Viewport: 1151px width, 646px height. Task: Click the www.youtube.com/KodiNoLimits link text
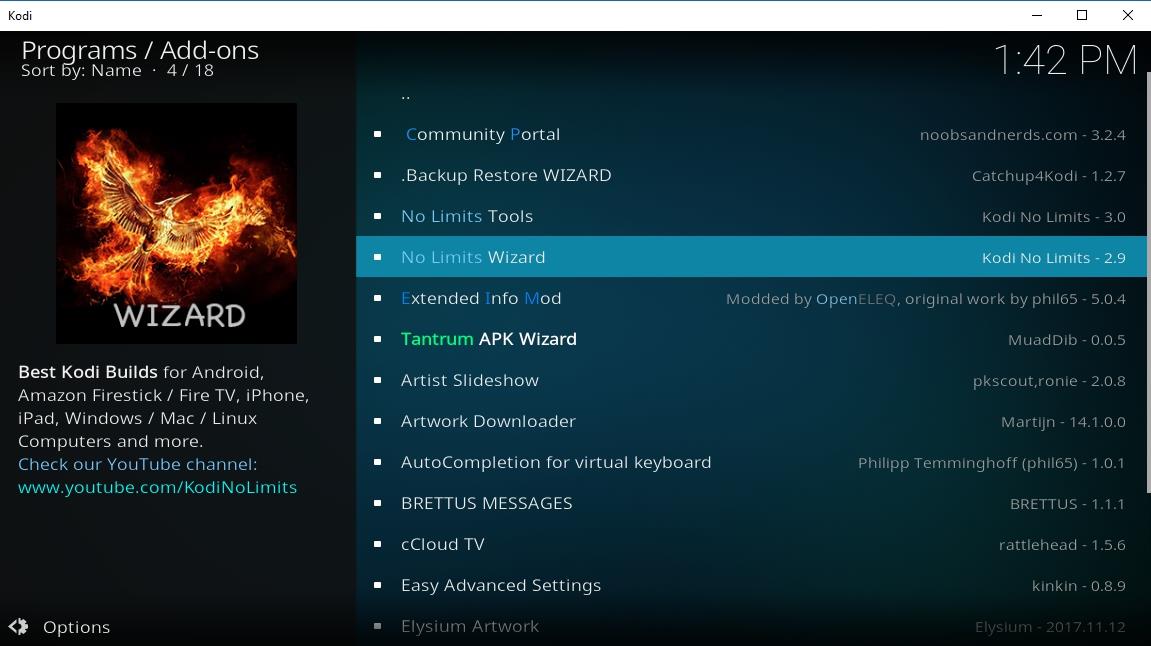click(157, 487)
